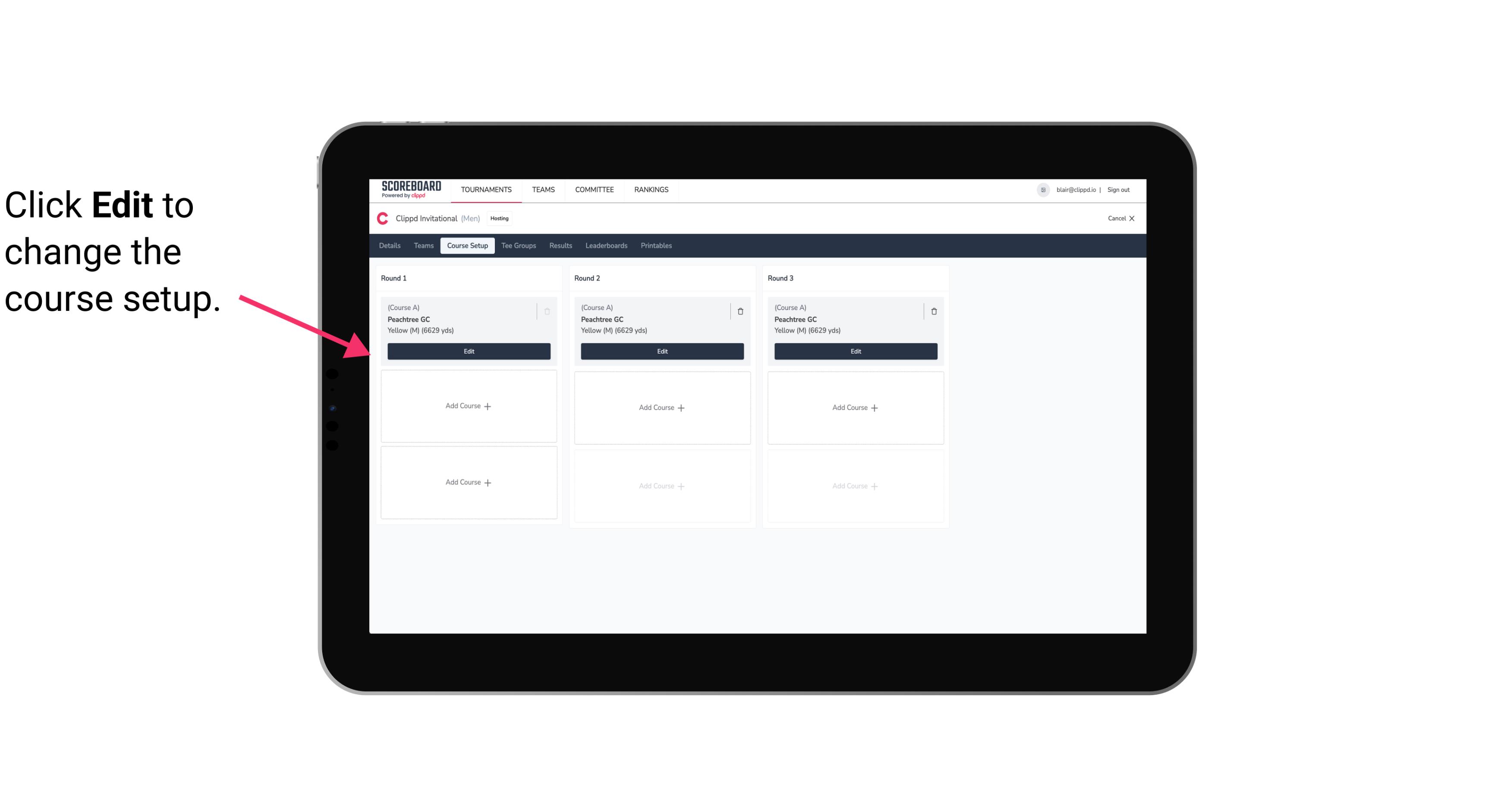Image resolution: width=1510 pixels, height=812 pixels.
Task: Click Edit button for Round 2 course
Action: coord(661,351)
